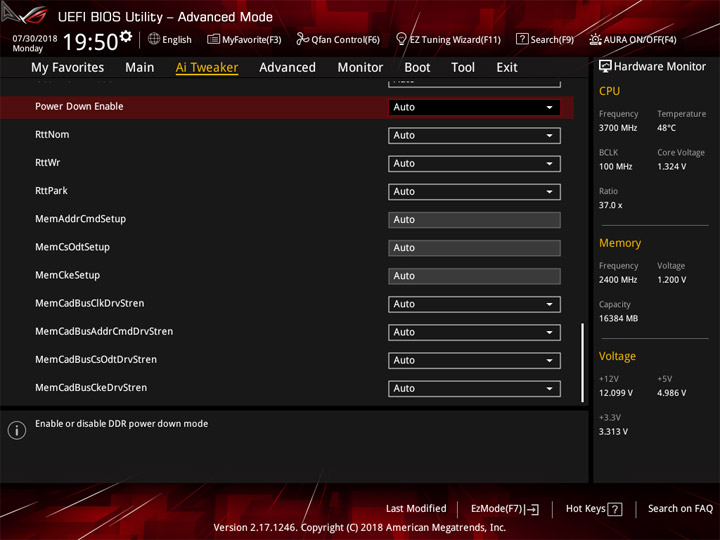The height and width of the screenshot is (540, 720).
Task: Click the info icon beside help text
Action: click(17, 430)
